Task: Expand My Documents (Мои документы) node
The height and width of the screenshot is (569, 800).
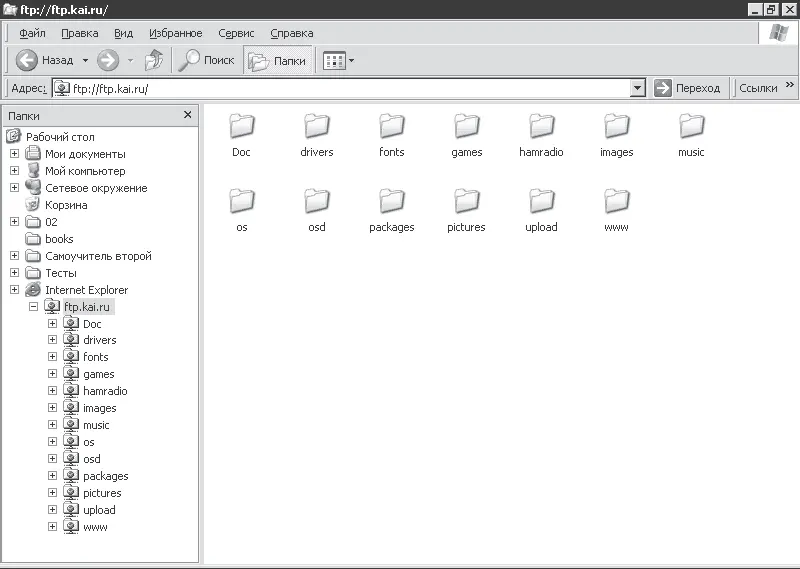Action: click(x=14, y=154)
